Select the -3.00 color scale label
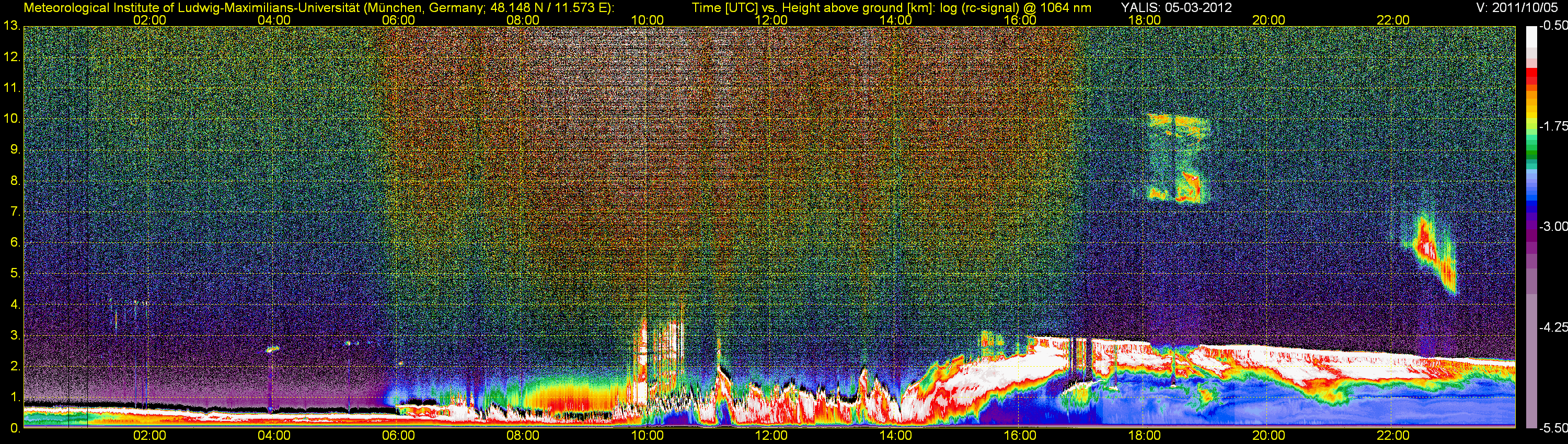This screenshot has height=444, width=1568. click(x=1553, y=227)
